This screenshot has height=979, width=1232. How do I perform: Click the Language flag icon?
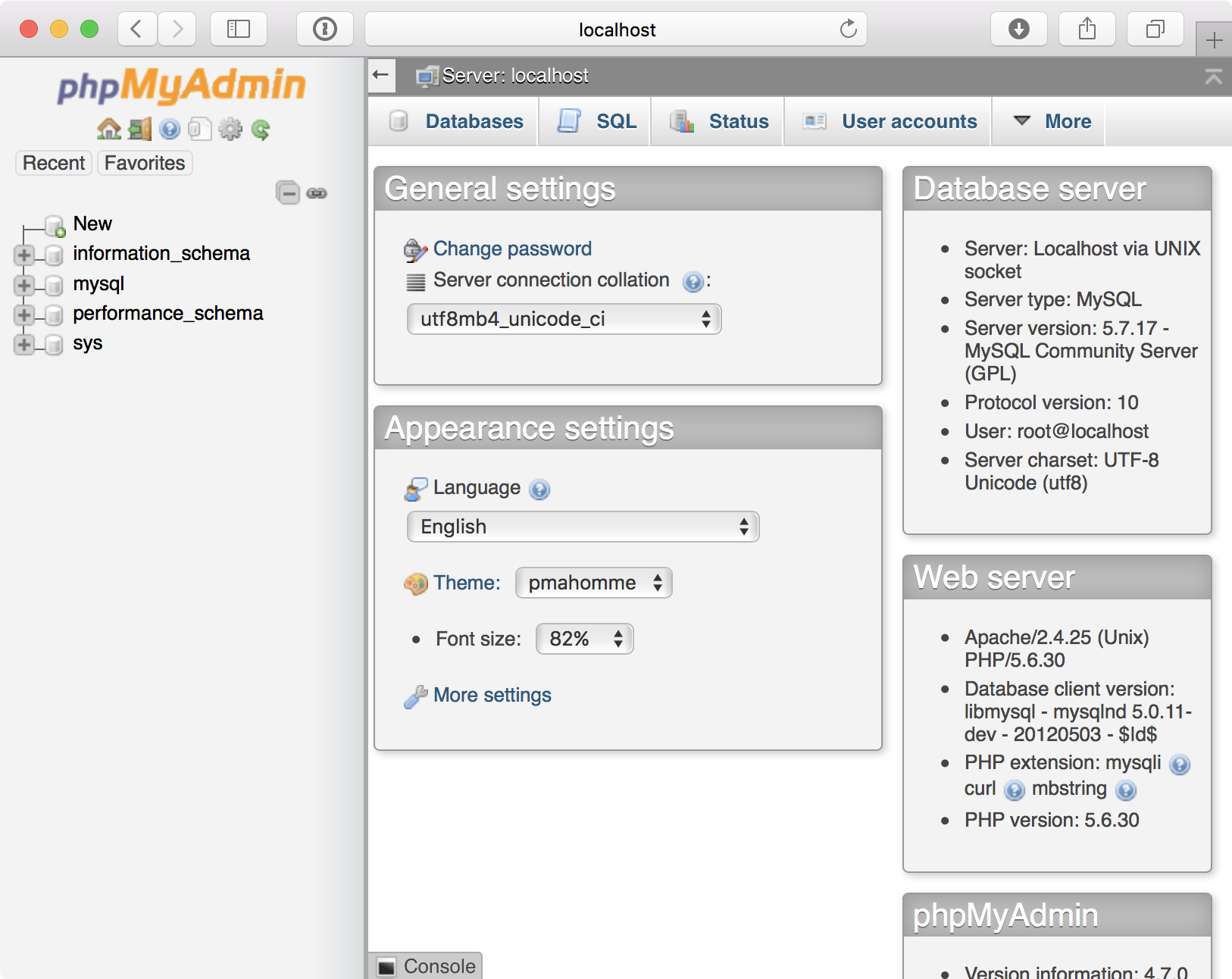[415, 489]
